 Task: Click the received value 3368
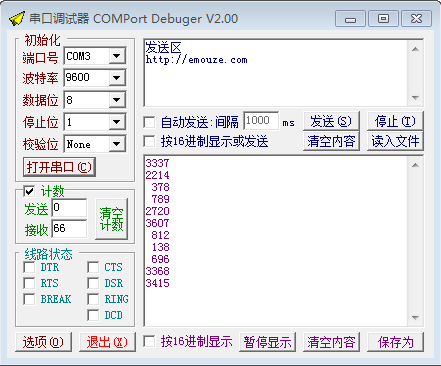point(157,271)
